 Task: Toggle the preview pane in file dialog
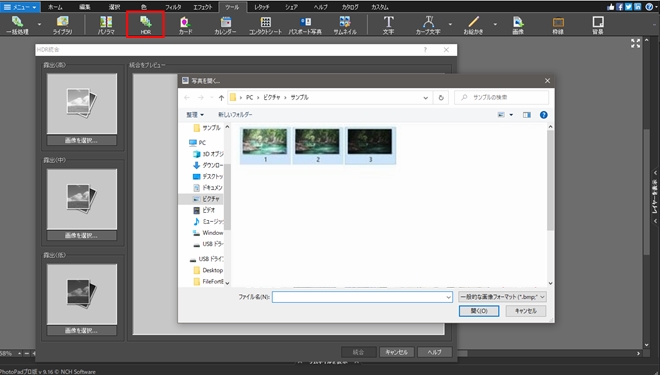pyautogui.click(x=527, y=115)
